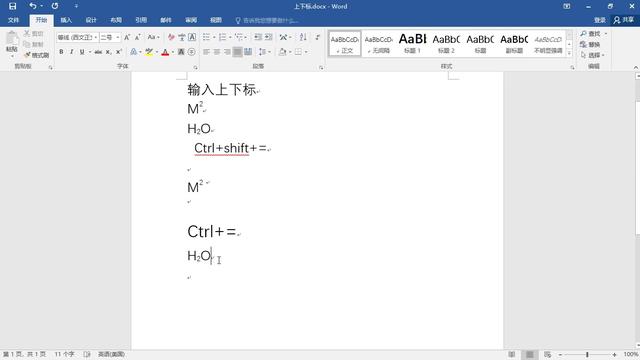The image size is (640, 360).
Task: Toggle Show/Hide paragraph marks
Action: 317,37
